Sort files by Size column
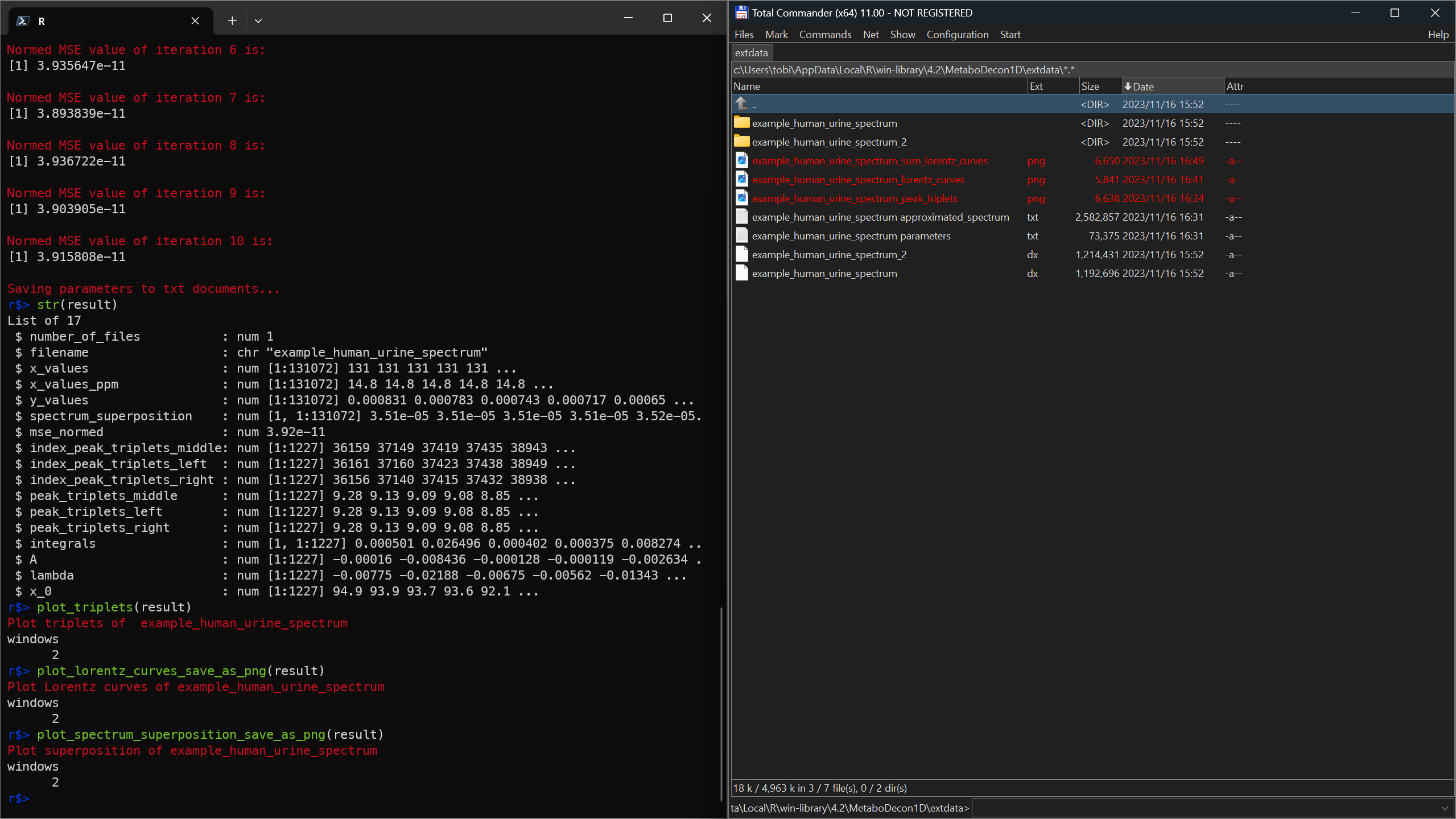Viewport: 1456px width, 819px height. pos(1100,86)
